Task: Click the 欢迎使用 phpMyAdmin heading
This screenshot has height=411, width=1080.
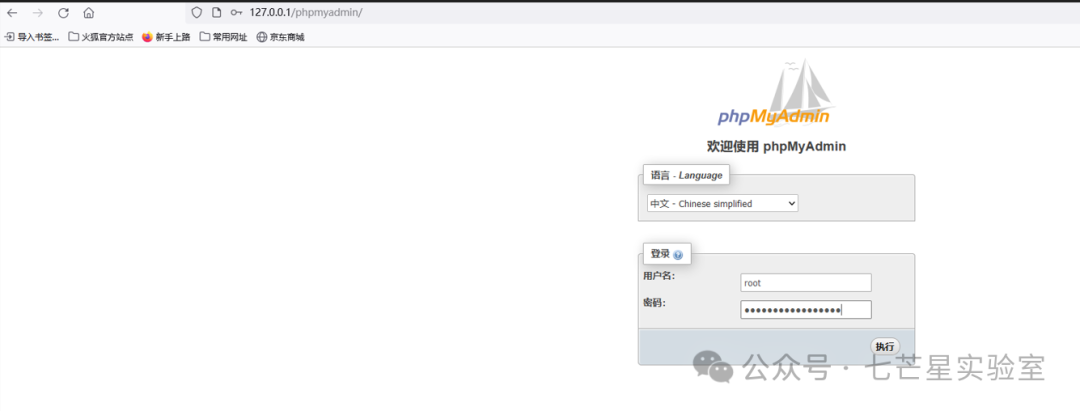Action: coord(776,146)
